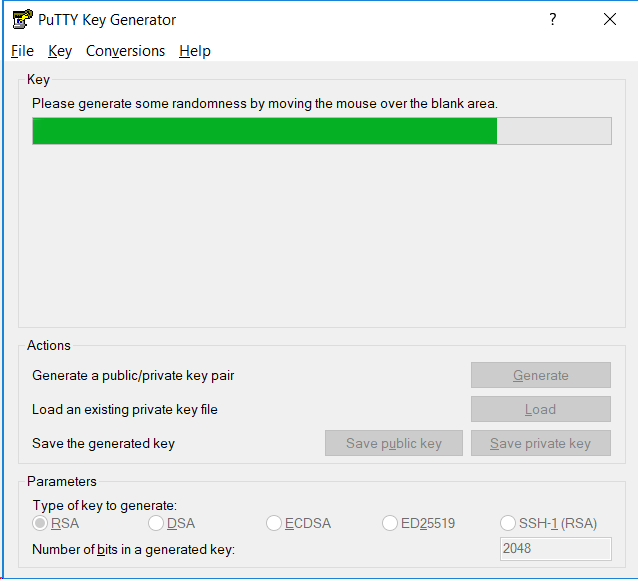Click the PuTTY Key Generator title text
Screen dimensions: 638x579
point(107,20)
